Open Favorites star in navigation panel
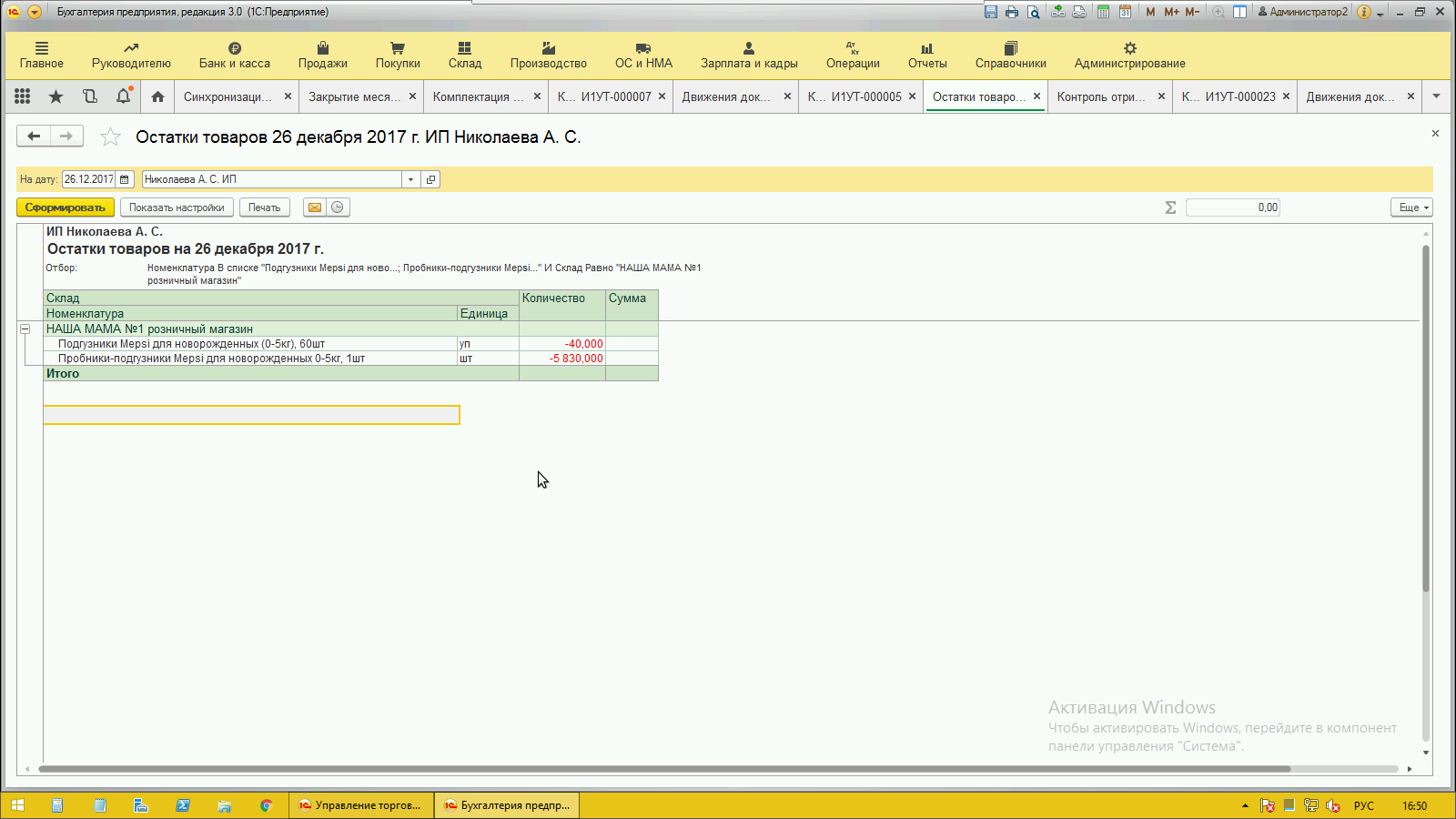This screenshot has width=1456, height=819. click(56, 96)
